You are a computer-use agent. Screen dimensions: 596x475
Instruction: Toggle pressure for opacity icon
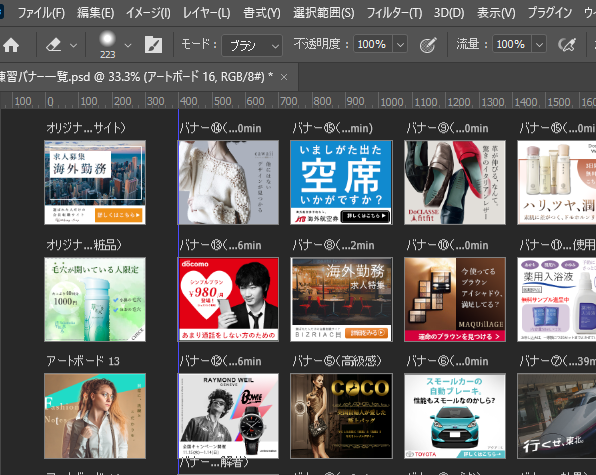[x=428, y=45]
